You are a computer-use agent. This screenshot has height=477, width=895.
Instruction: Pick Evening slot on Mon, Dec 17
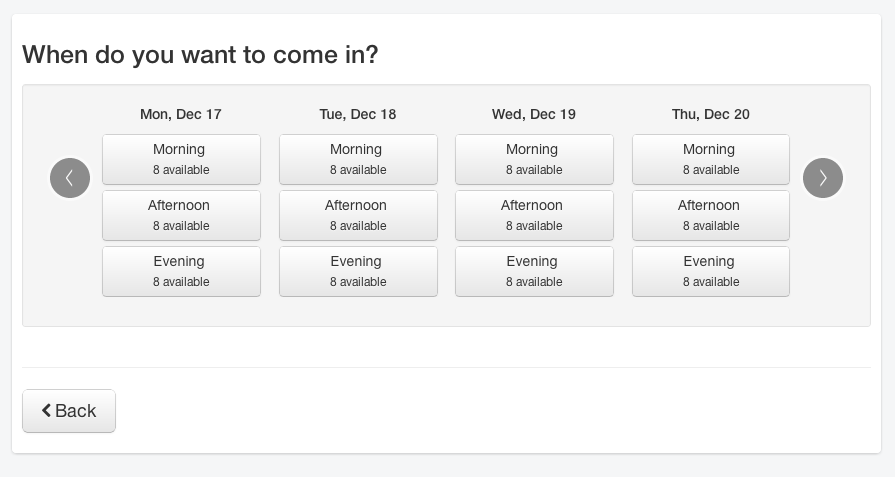tap(181, 271)
